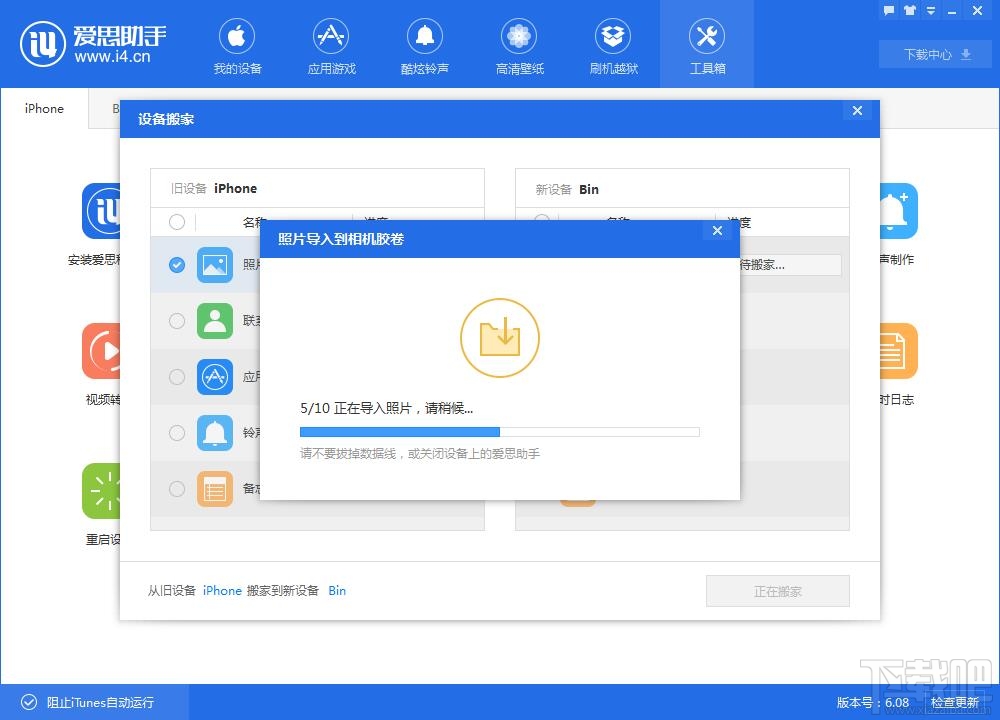
Task: Select the select-all circle in 旧设备 list header
Action: pyautogui.click(x=177, y=222)
